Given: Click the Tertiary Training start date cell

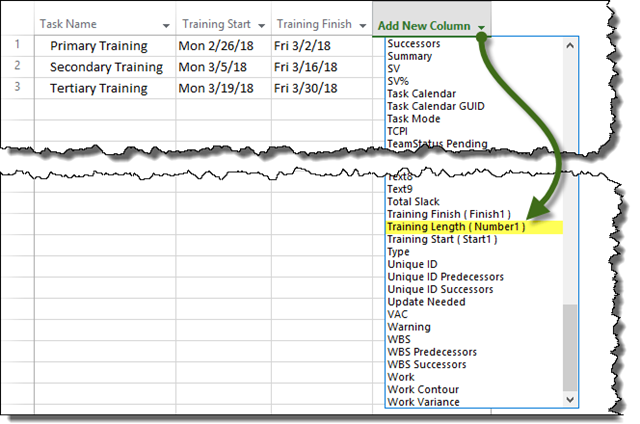Looking at the screenshot, I should [x=224, y=88].
